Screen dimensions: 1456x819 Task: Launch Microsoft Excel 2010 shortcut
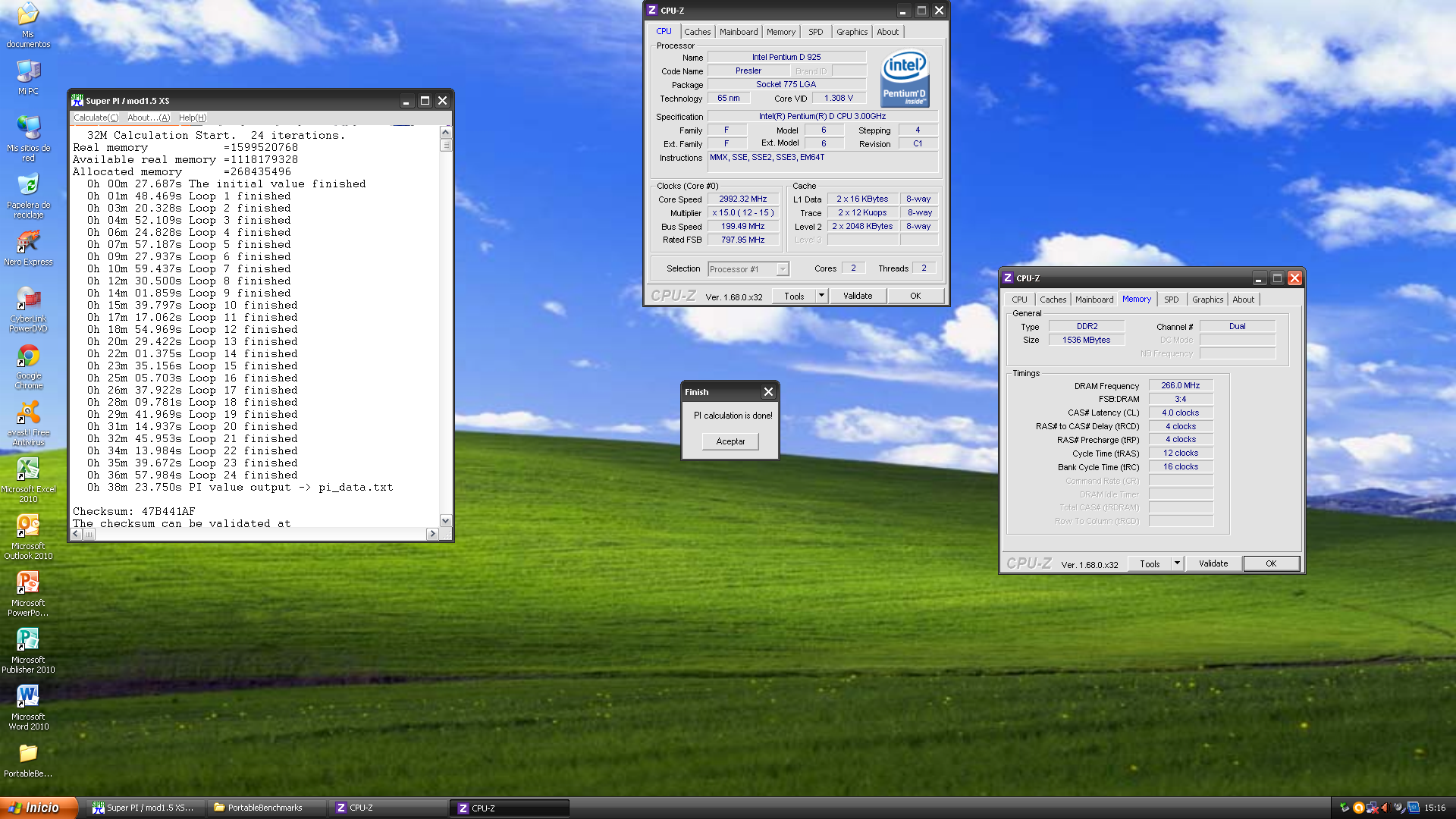[28, 480]
